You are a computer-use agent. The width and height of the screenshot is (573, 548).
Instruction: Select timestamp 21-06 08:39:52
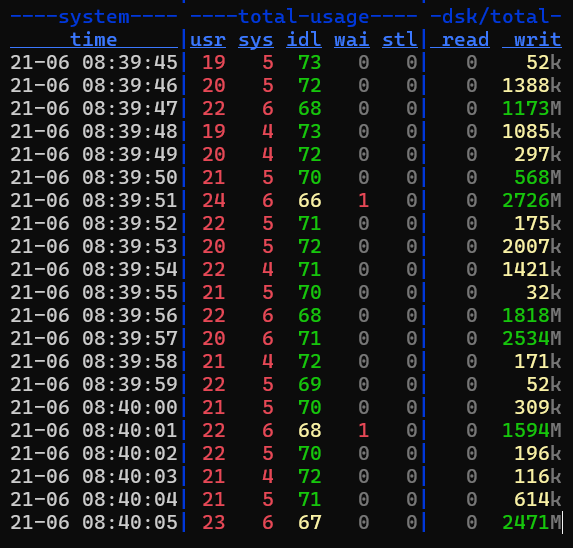94,223
